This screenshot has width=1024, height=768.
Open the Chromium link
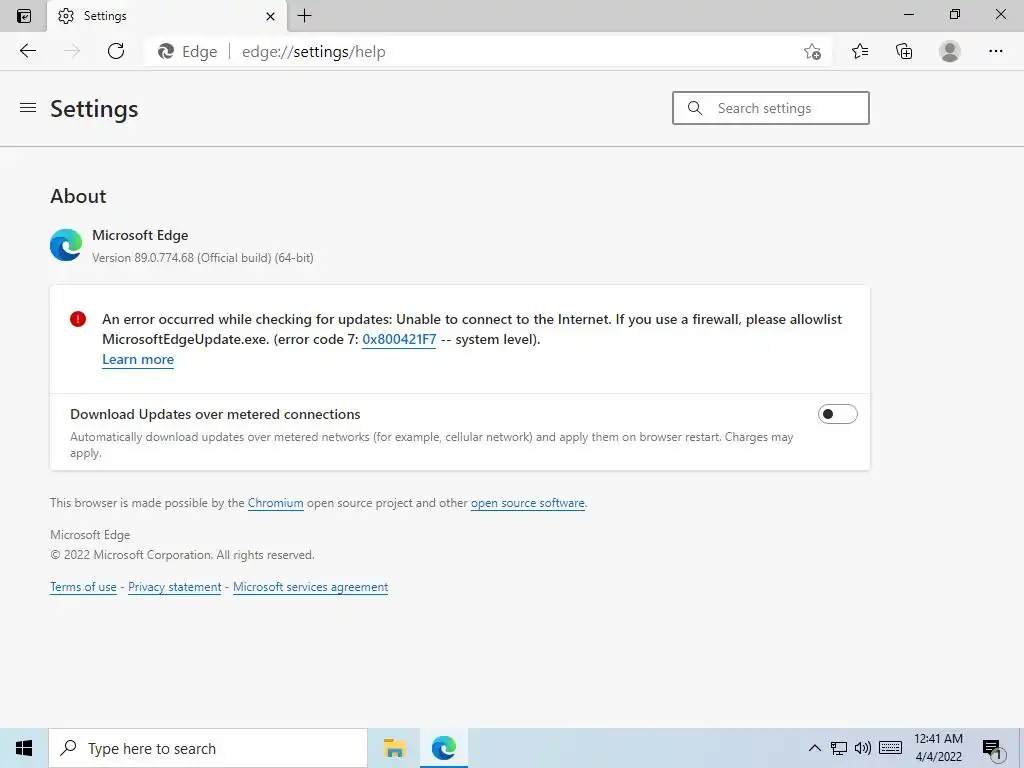point(276,503)
